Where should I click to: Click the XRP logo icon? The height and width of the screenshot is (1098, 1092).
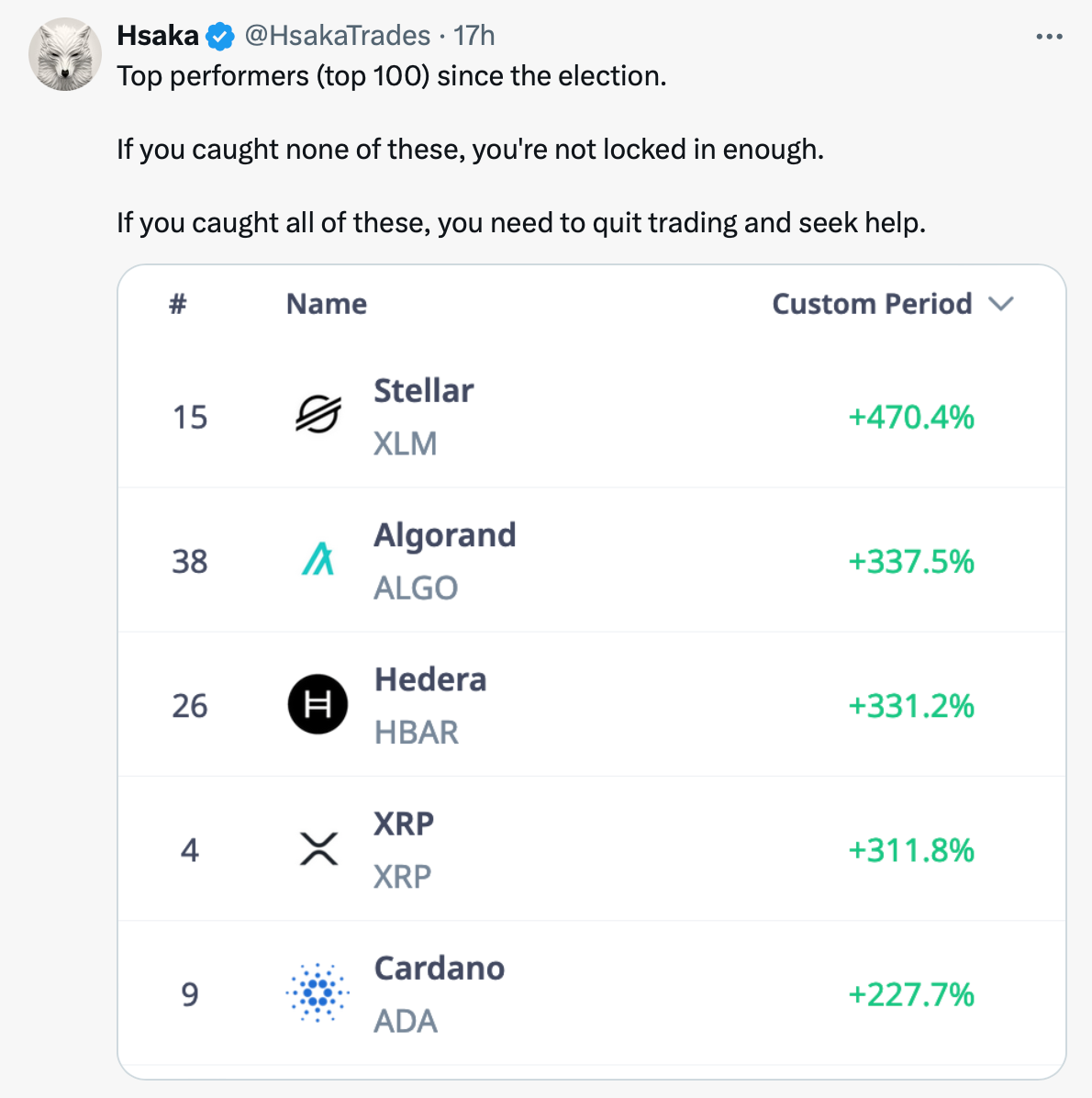(318, 849)
